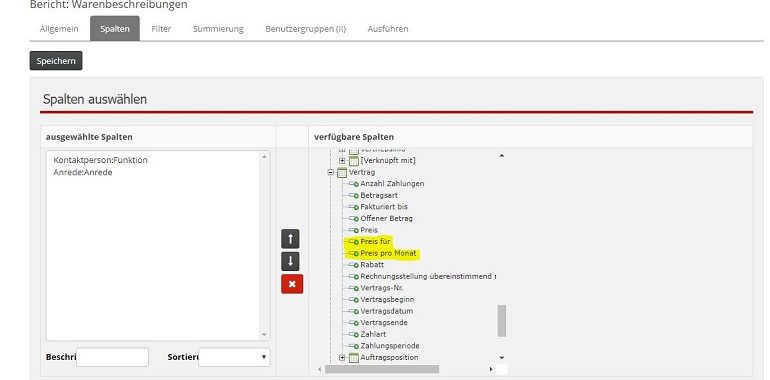Viewport: 770px width, 380px height.
Task: Click the green bullet icon beside Rabatt
Action: [356, 266]
